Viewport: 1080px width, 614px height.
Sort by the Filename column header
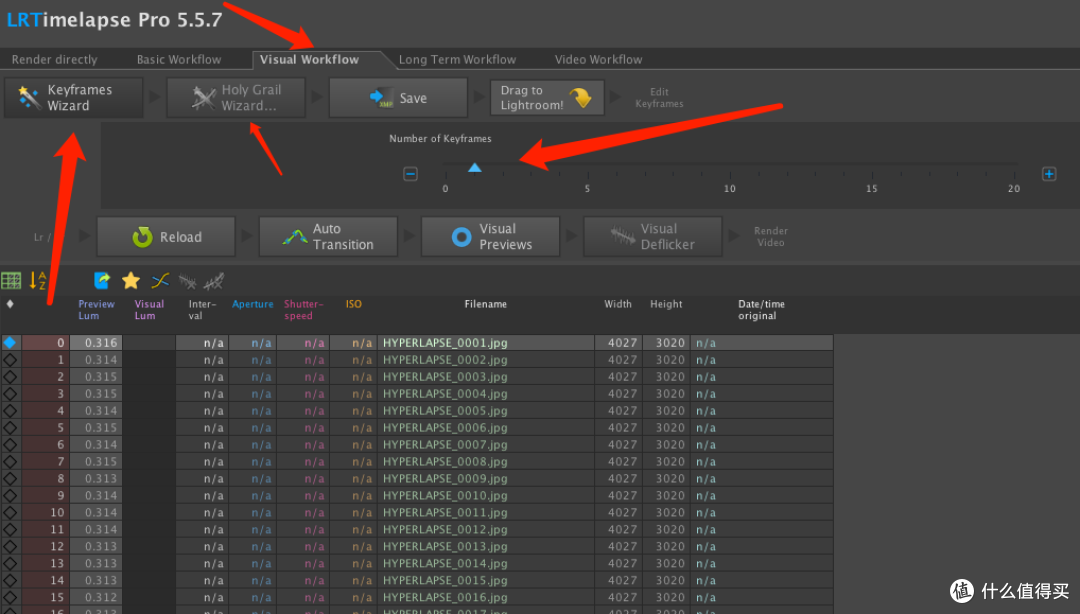[486, 304]
